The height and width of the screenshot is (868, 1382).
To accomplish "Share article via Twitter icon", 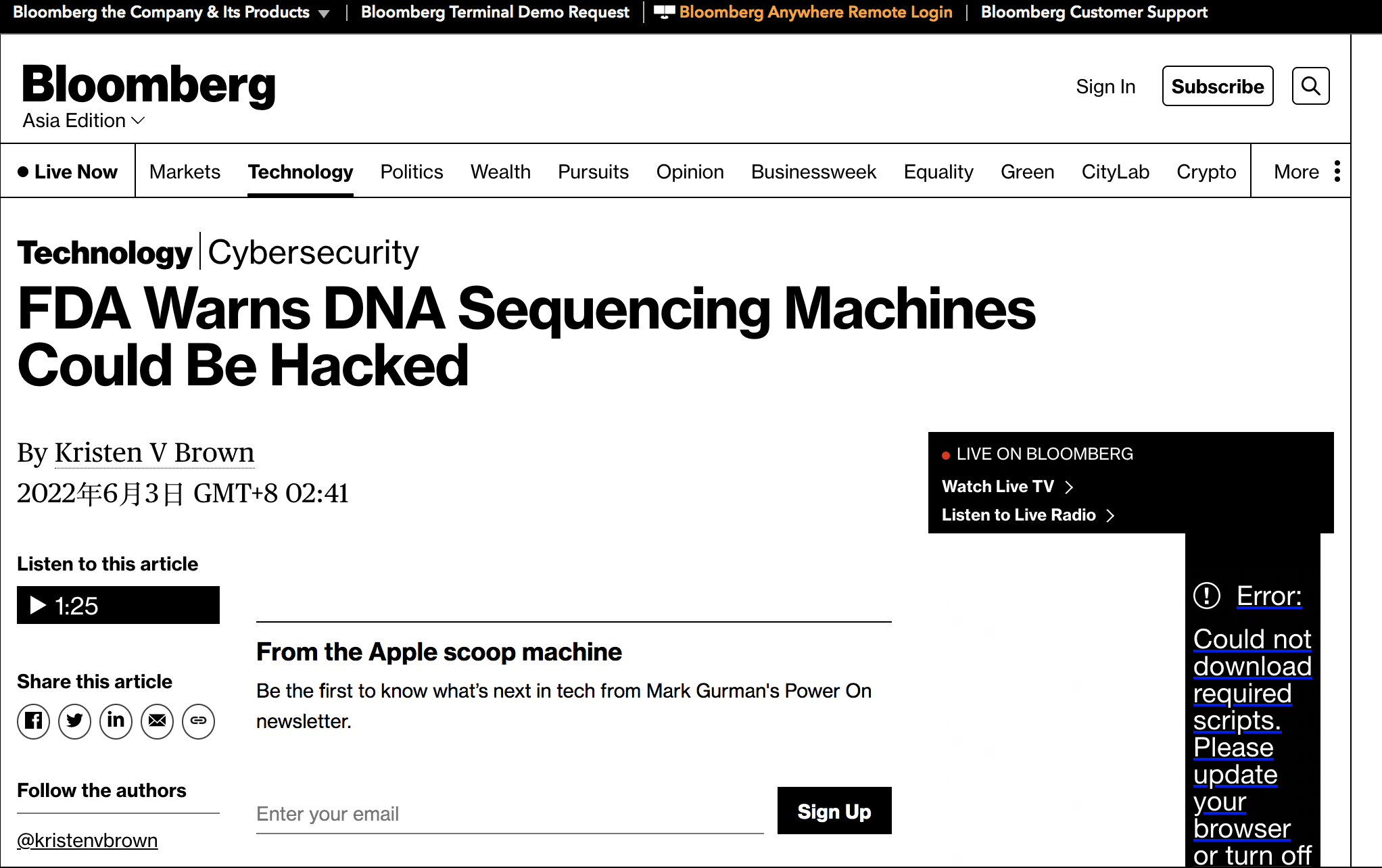I will point(74,721).
